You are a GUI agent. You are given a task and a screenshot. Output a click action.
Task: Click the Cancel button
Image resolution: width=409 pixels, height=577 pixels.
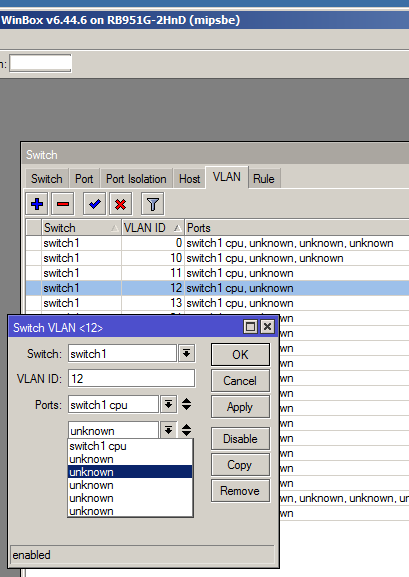pyautogui.click(x=240, y=380)
